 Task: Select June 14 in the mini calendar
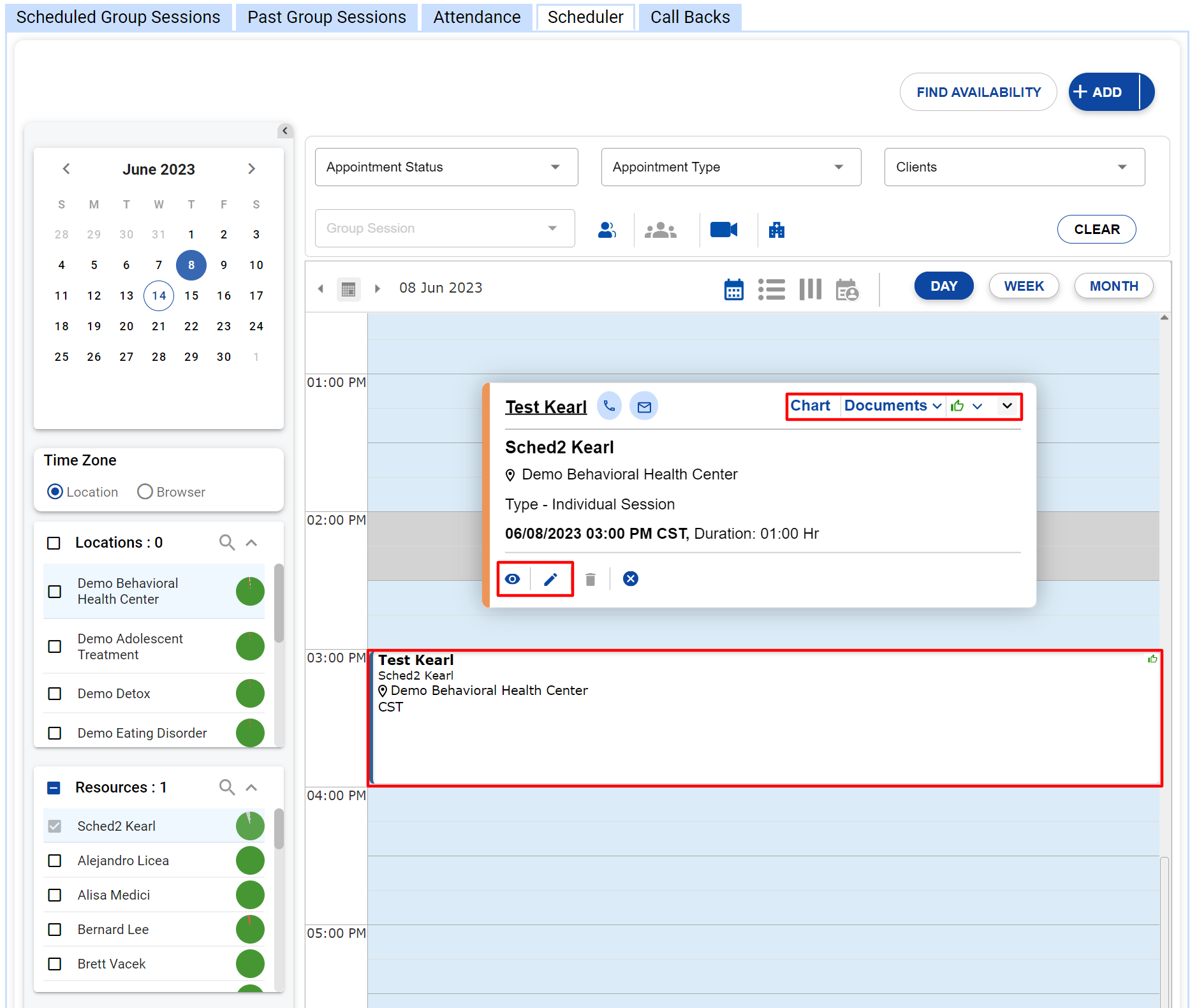159,296
